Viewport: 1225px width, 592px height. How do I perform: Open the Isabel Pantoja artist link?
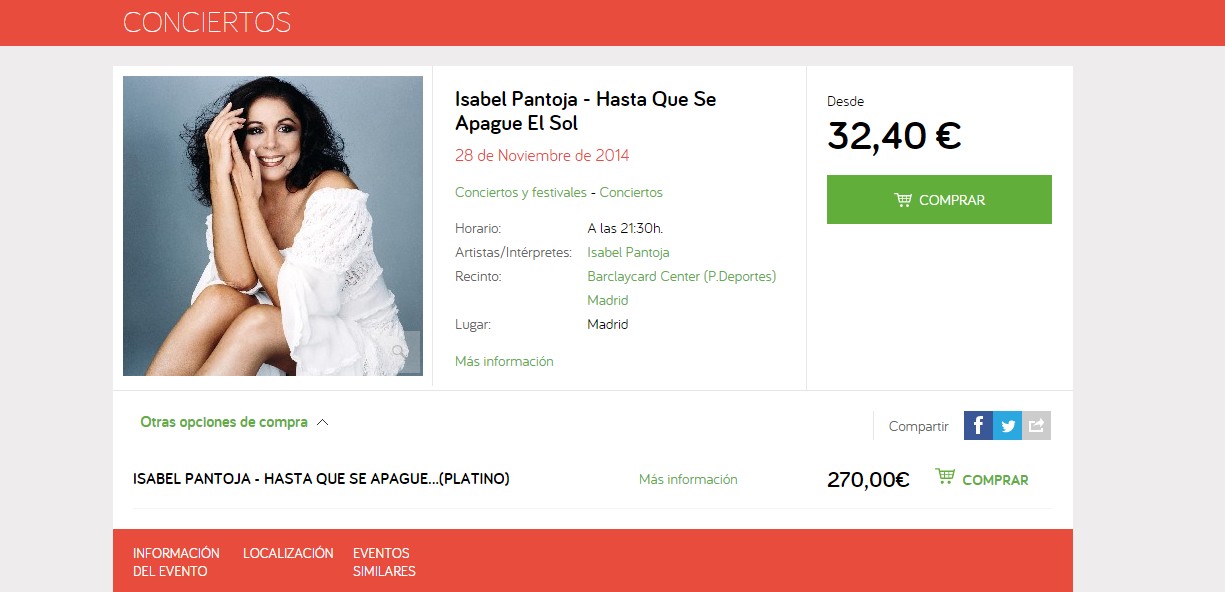(x=628, y=252)
